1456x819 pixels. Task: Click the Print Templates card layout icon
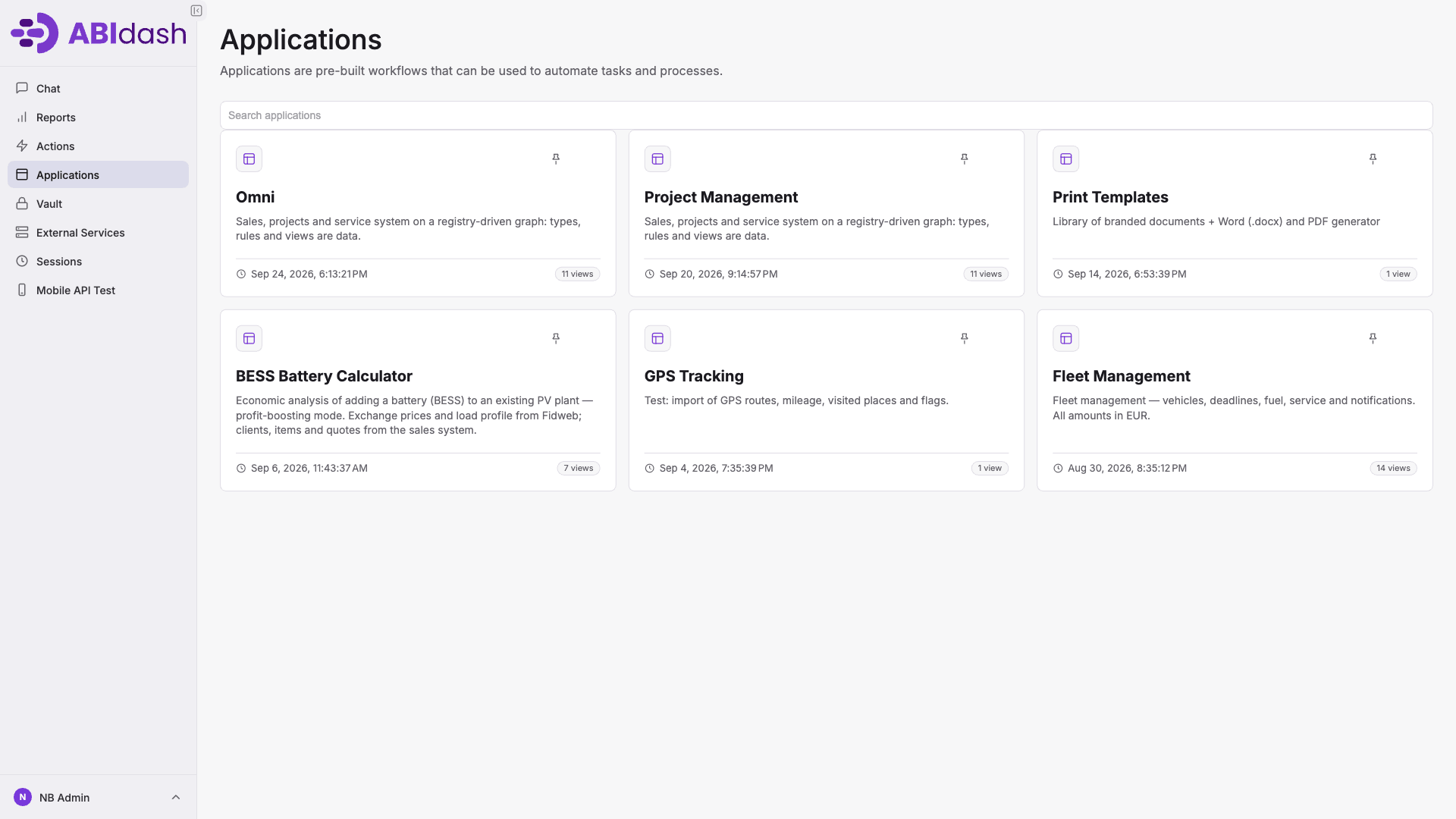pos(1065,159)
